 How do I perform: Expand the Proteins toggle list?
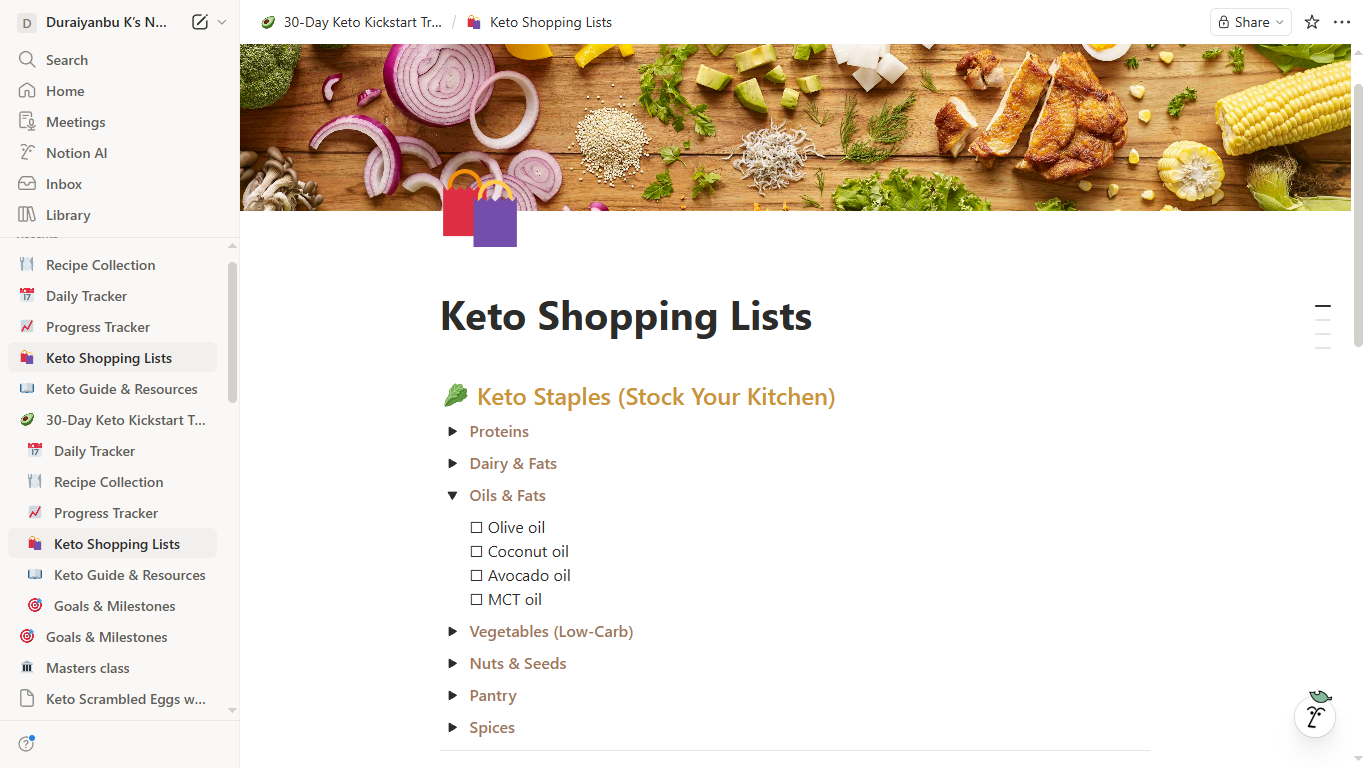tap(453, 432)
